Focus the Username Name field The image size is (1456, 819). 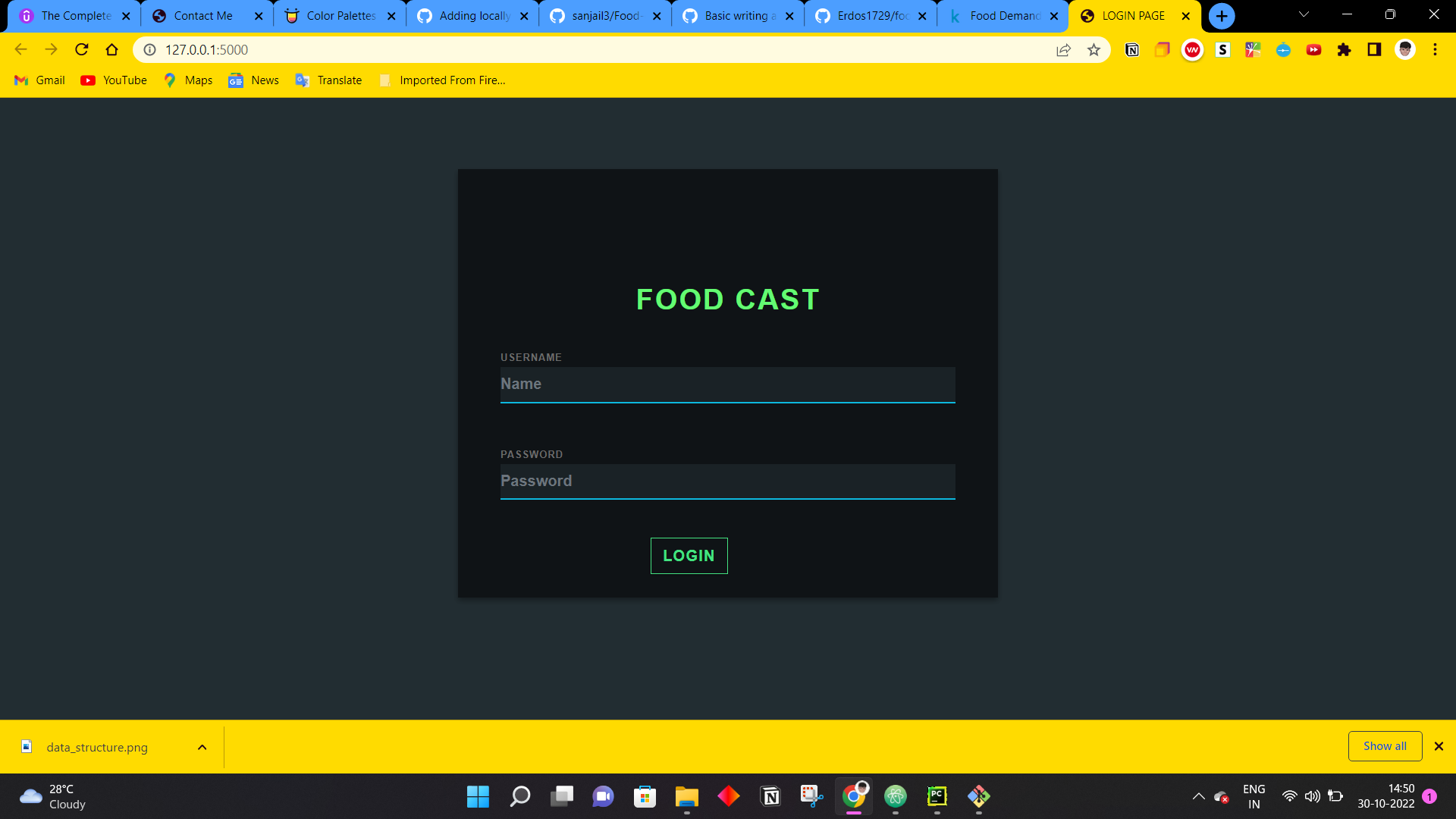click(727, 384)
